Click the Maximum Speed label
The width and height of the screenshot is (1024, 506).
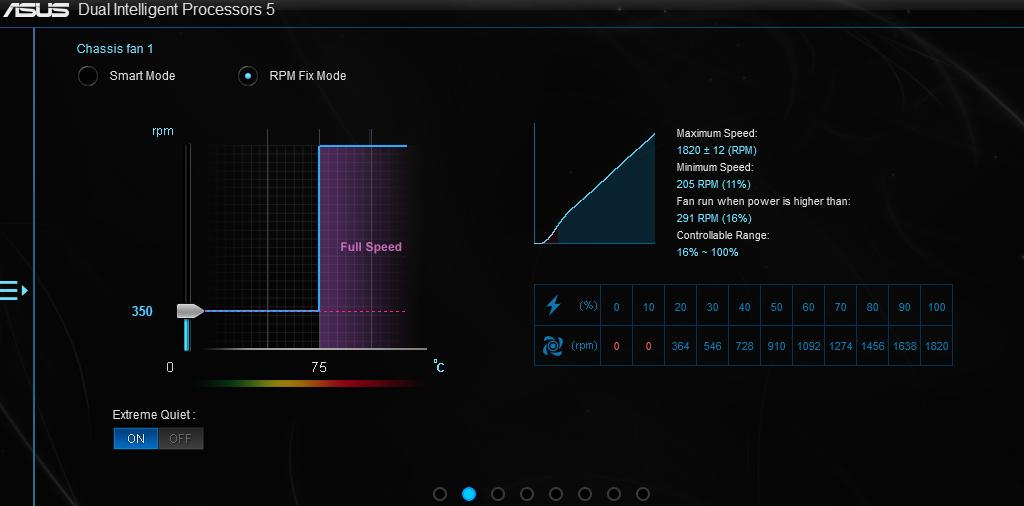(716, 133)
